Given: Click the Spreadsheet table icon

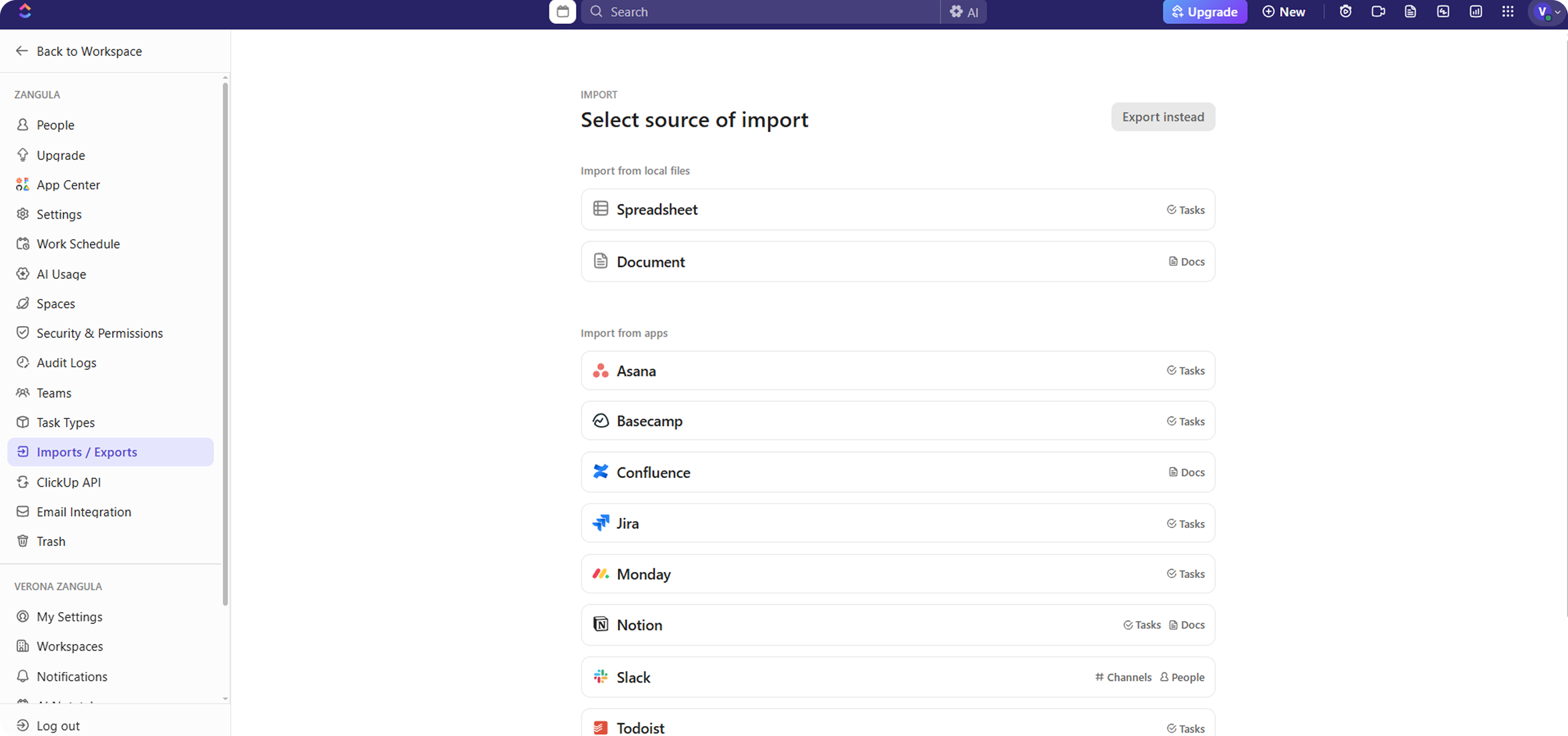Looking at the screenshot, I should coord(601,209).
